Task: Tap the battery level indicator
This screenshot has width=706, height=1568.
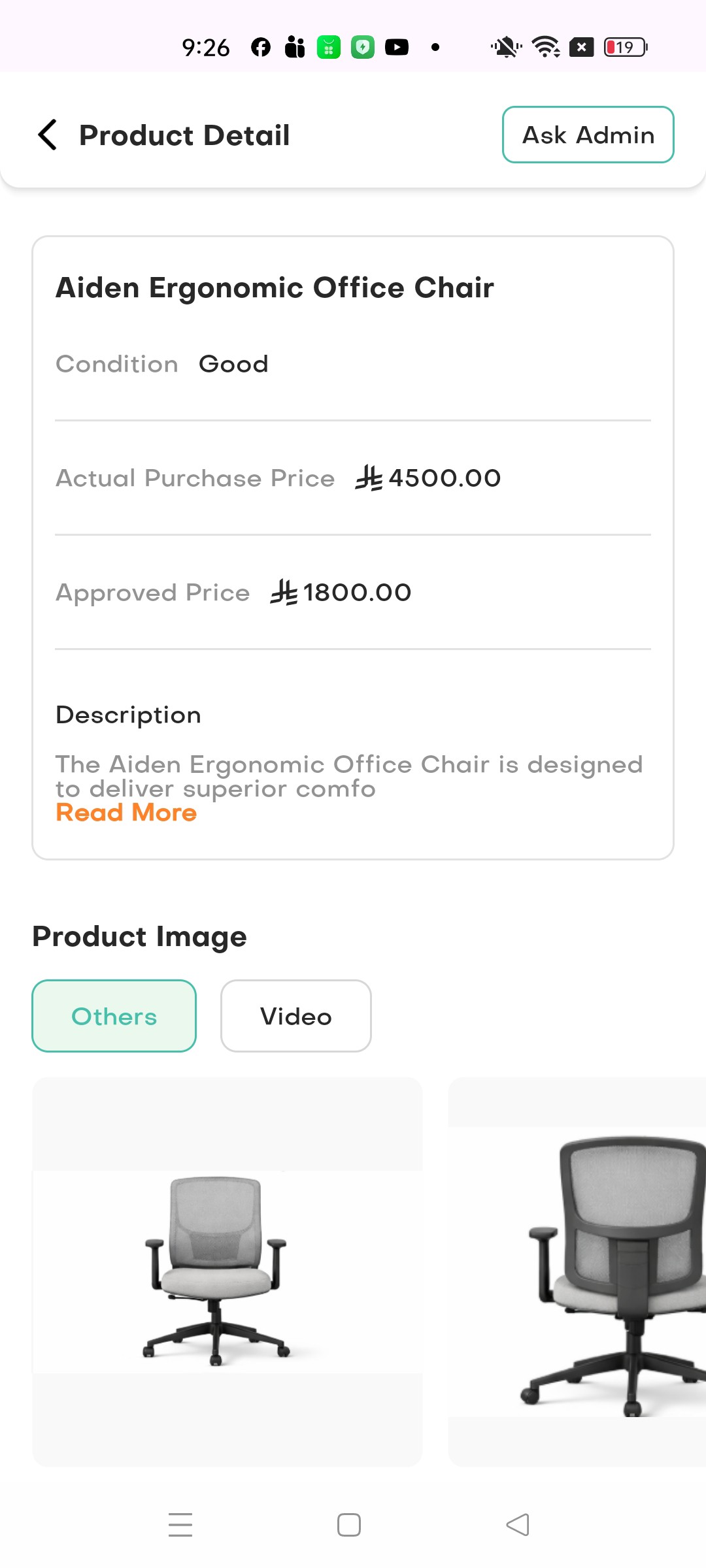Action: [x=625, y=48]
